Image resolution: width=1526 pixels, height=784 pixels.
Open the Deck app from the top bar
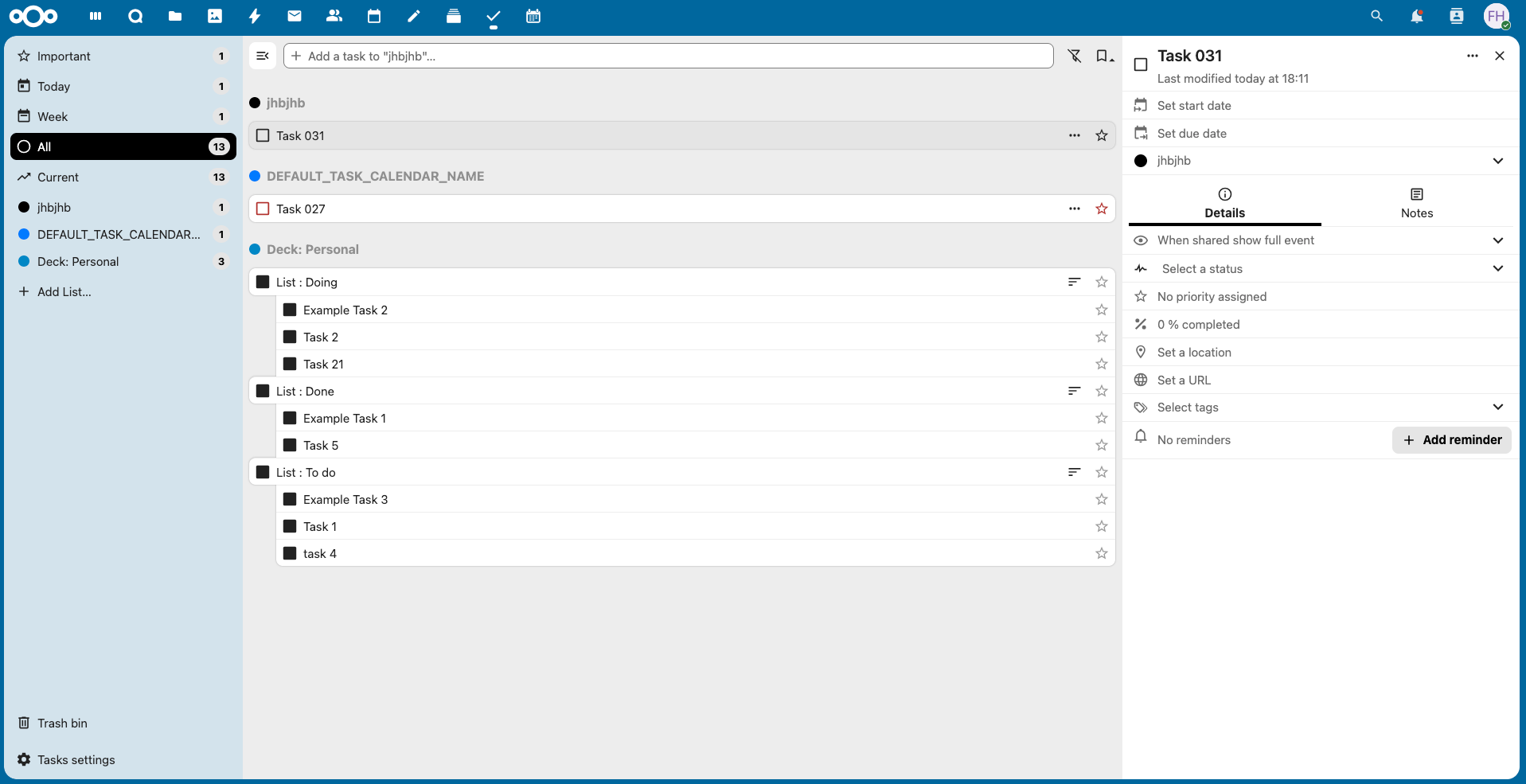click(x=453, y=16)
